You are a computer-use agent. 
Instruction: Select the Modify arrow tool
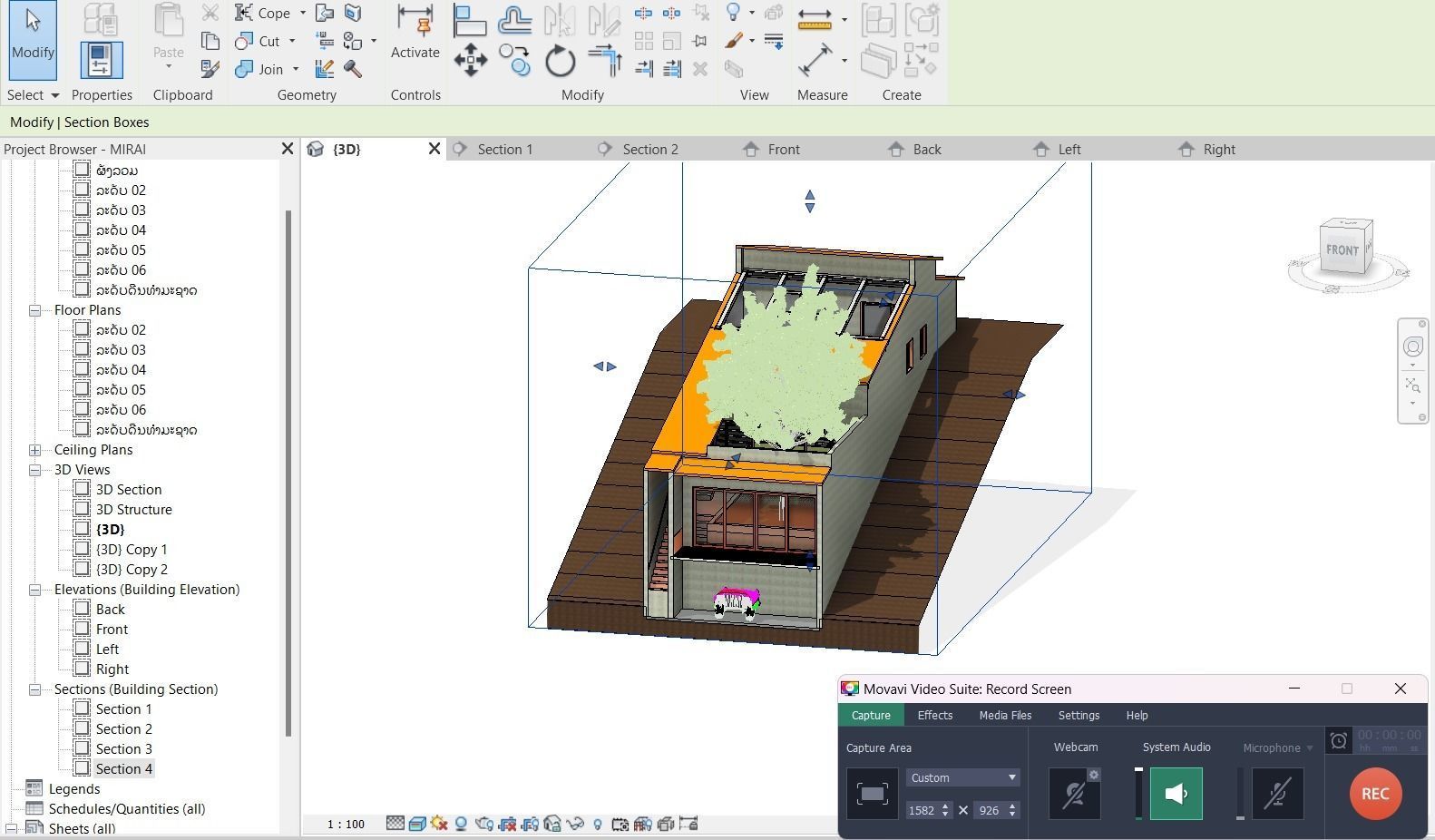(x=33, y=40)
